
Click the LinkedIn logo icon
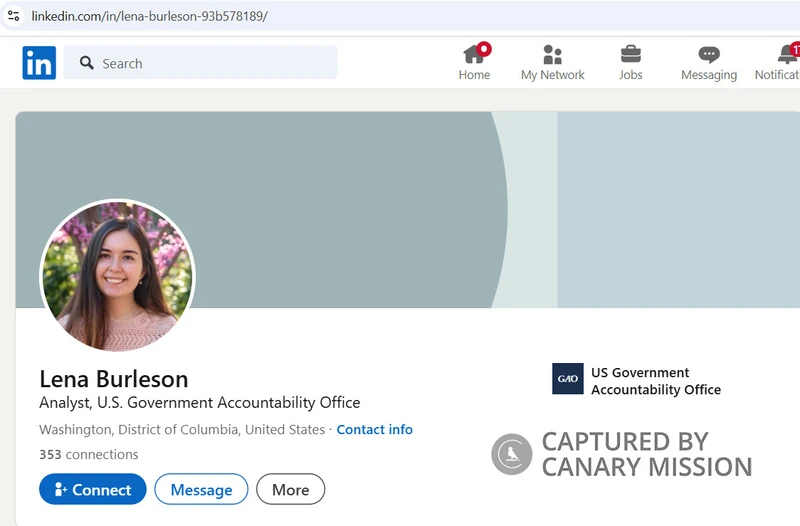(x=39, y=63)
